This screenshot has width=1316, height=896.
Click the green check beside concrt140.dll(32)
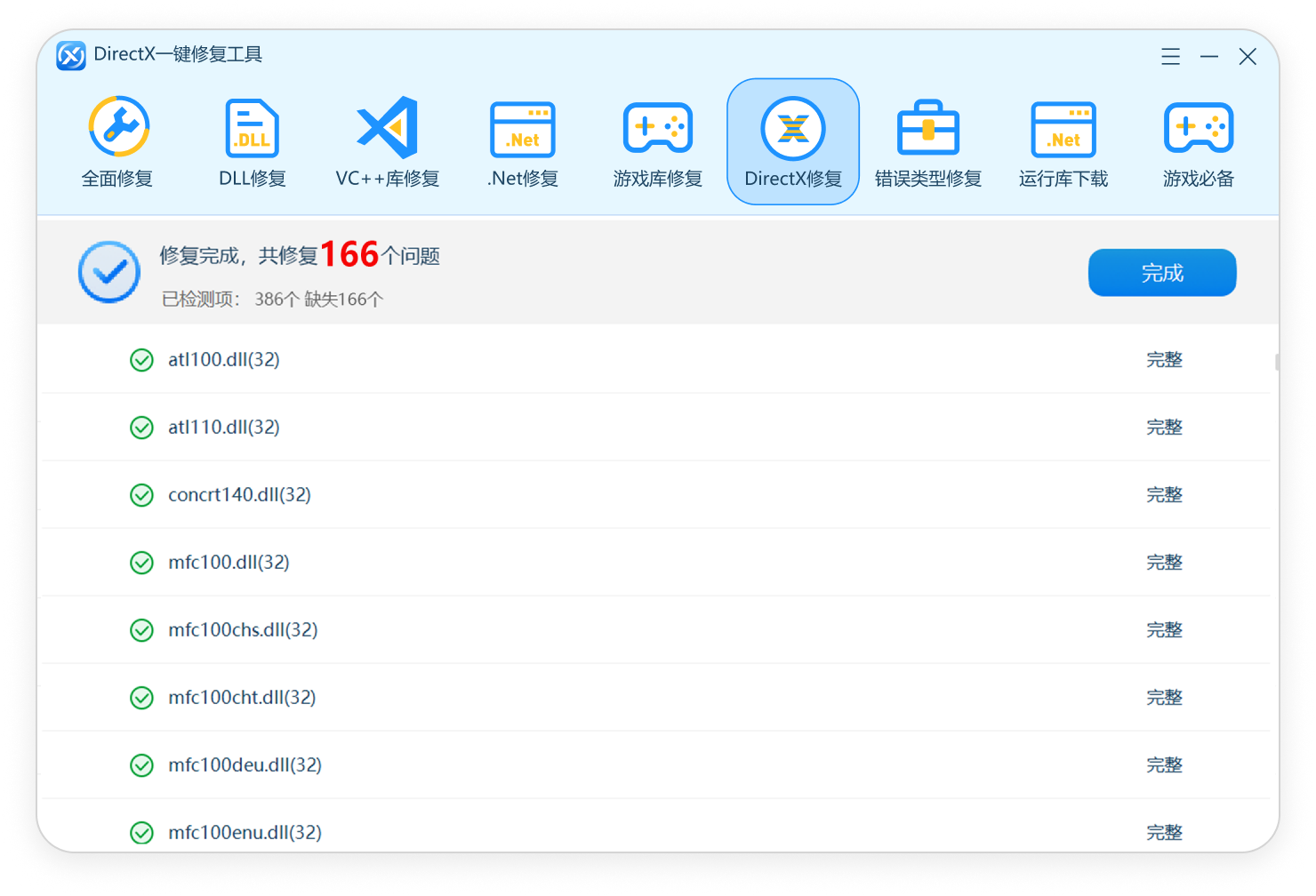pyautogui.click(x=141, y=495)
